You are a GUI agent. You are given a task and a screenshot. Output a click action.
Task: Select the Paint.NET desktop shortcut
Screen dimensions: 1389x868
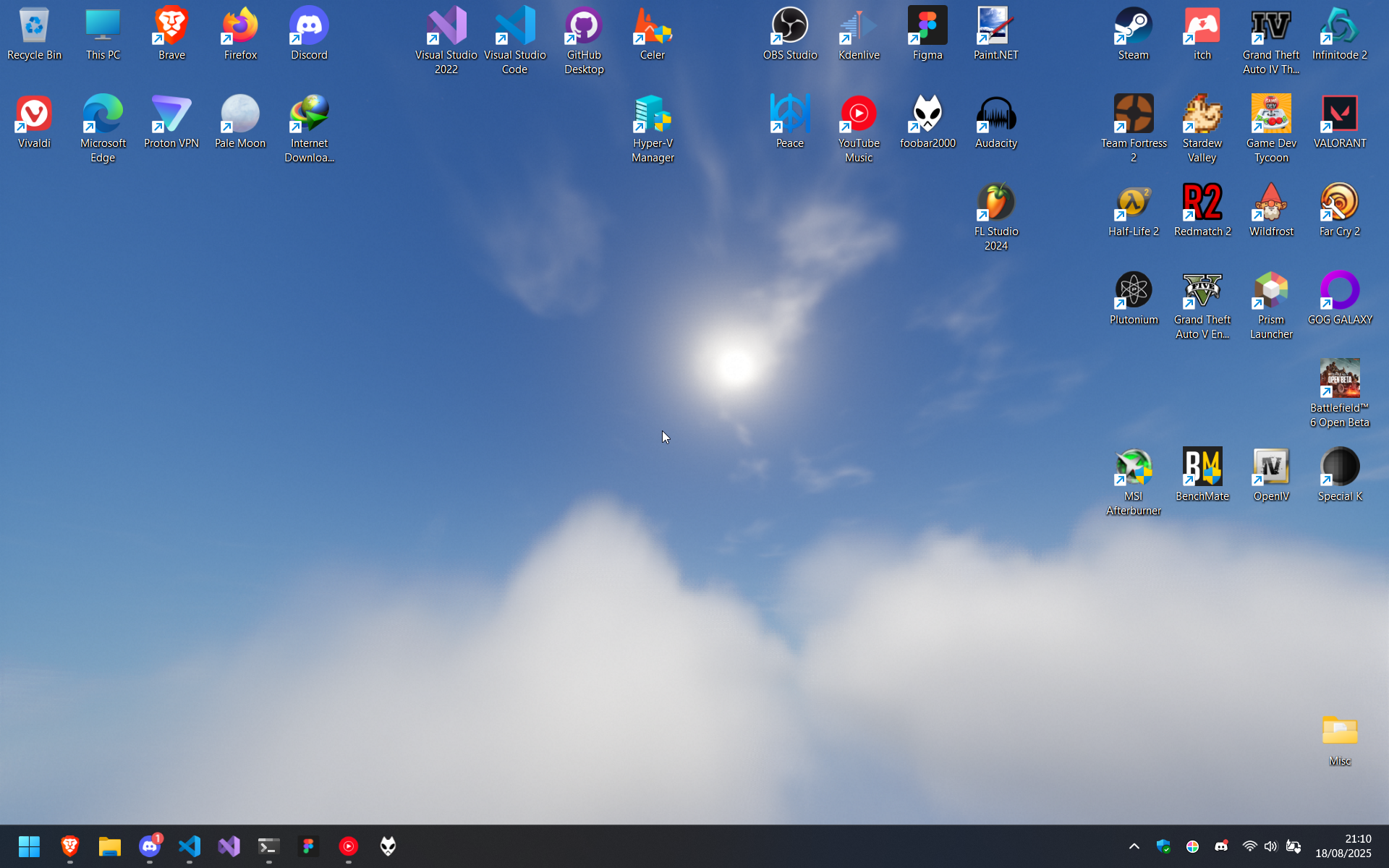[996, 34]
